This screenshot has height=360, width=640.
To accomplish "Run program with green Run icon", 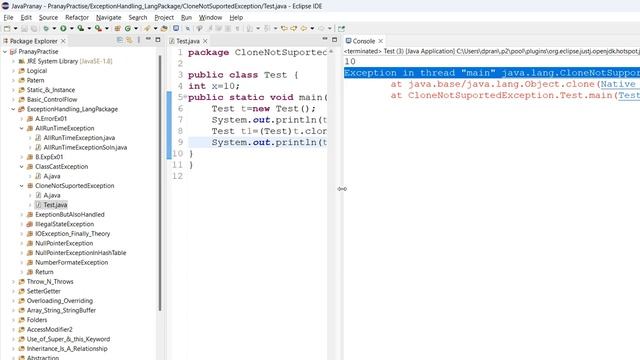I will 63,29.
